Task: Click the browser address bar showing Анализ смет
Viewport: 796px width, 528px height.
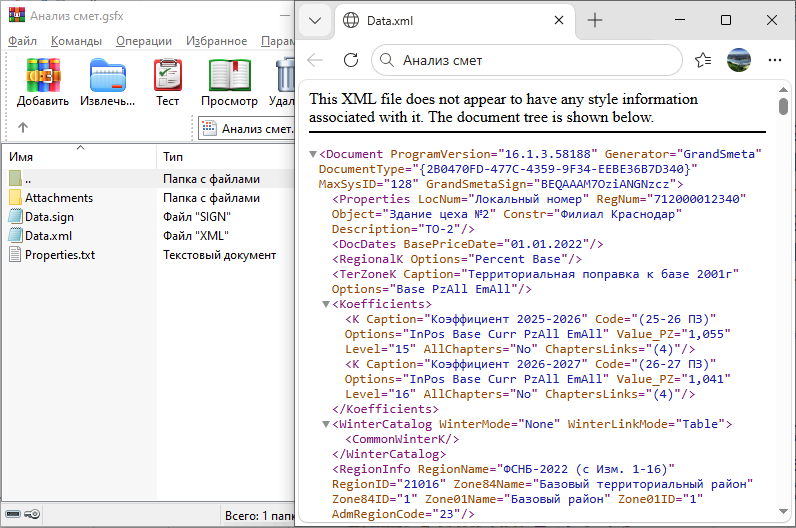Action: pos(526,60)
